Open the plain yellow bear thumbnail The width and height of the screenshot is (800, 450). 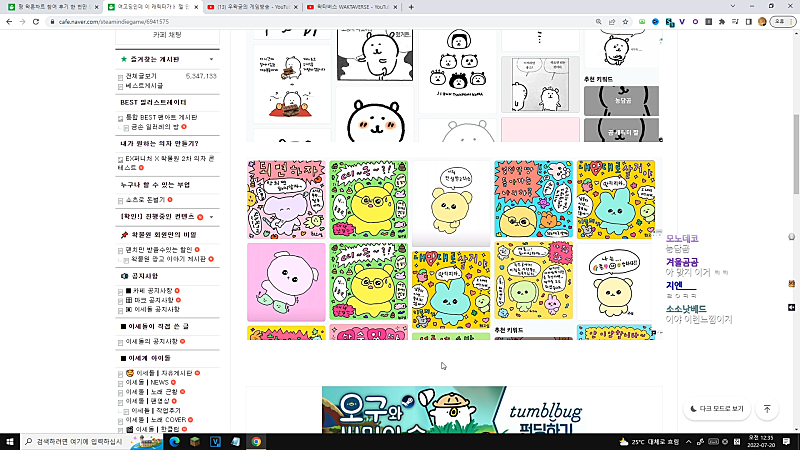coord(451,203)
